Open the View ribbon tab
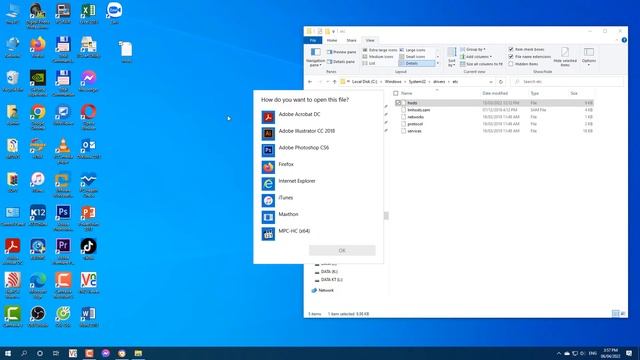Viewport: 640px width, 360px height. coord(370,40)
